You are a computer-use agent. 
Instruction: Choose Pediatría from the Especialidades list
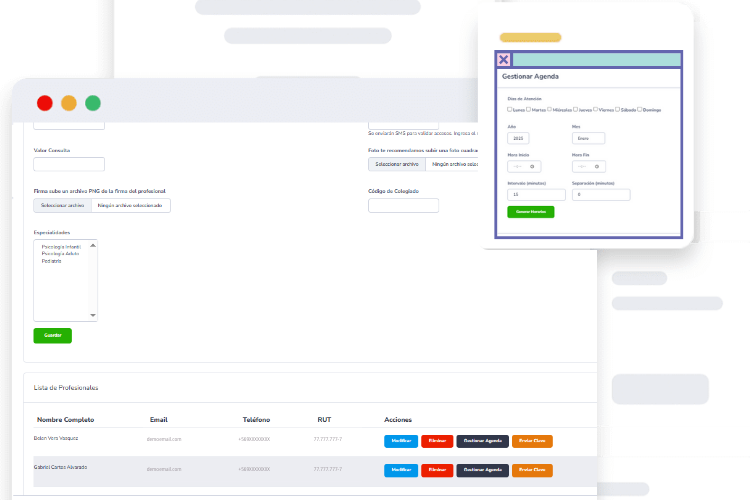tap(51, 260)
